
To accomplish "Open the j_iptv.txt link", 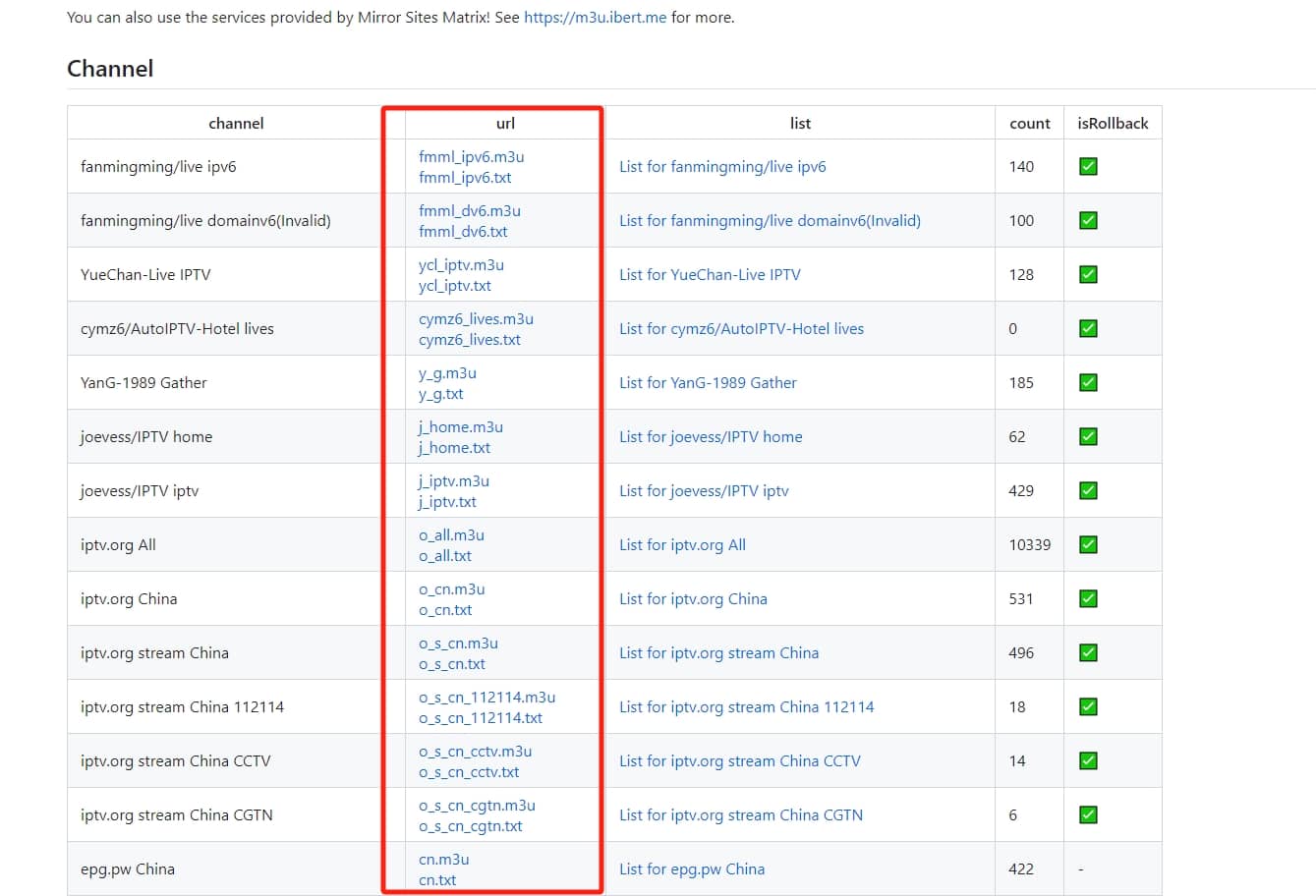I will click(447, 501).
